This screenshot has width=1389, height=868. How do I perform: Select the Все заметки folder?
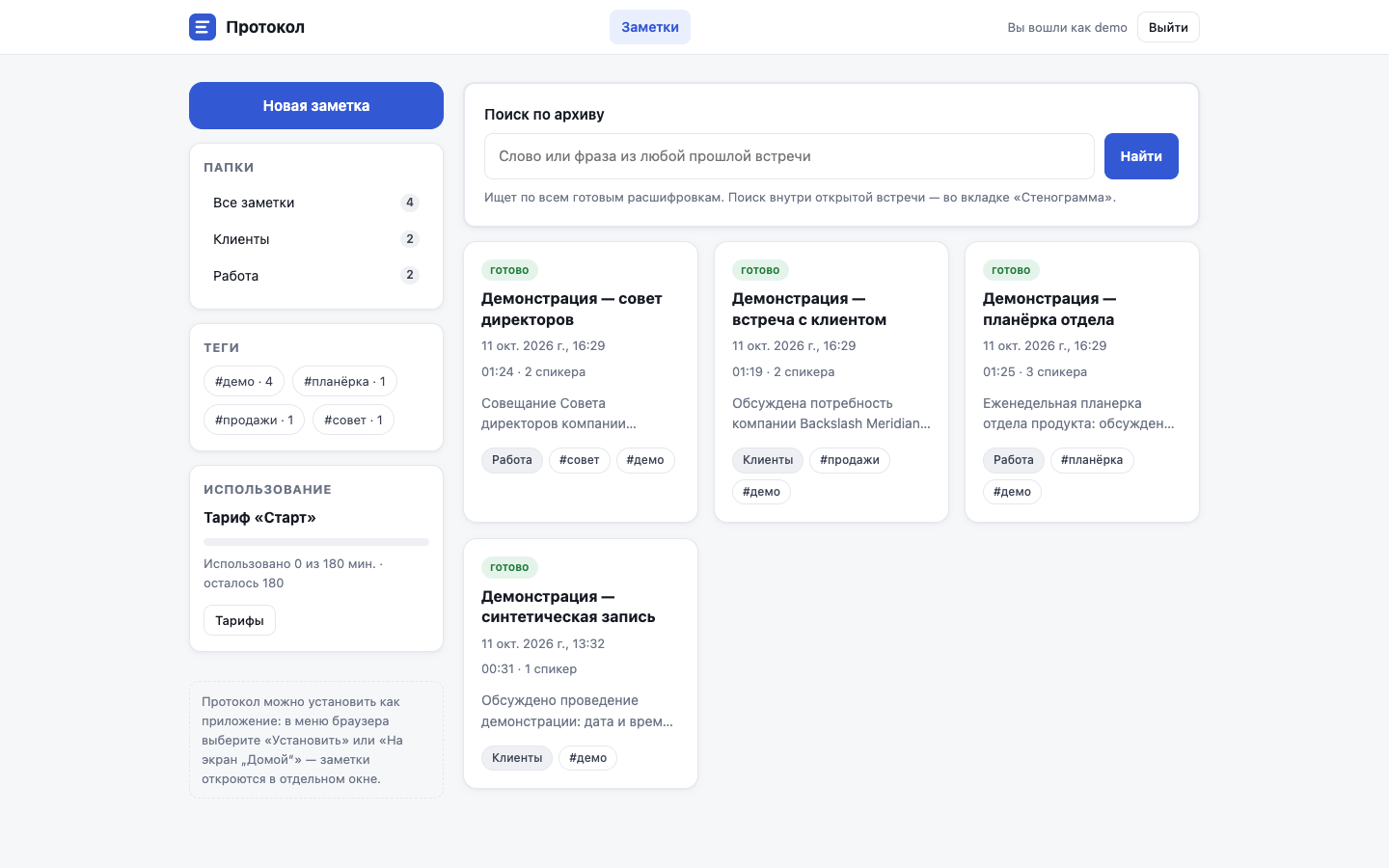point(316,203)
